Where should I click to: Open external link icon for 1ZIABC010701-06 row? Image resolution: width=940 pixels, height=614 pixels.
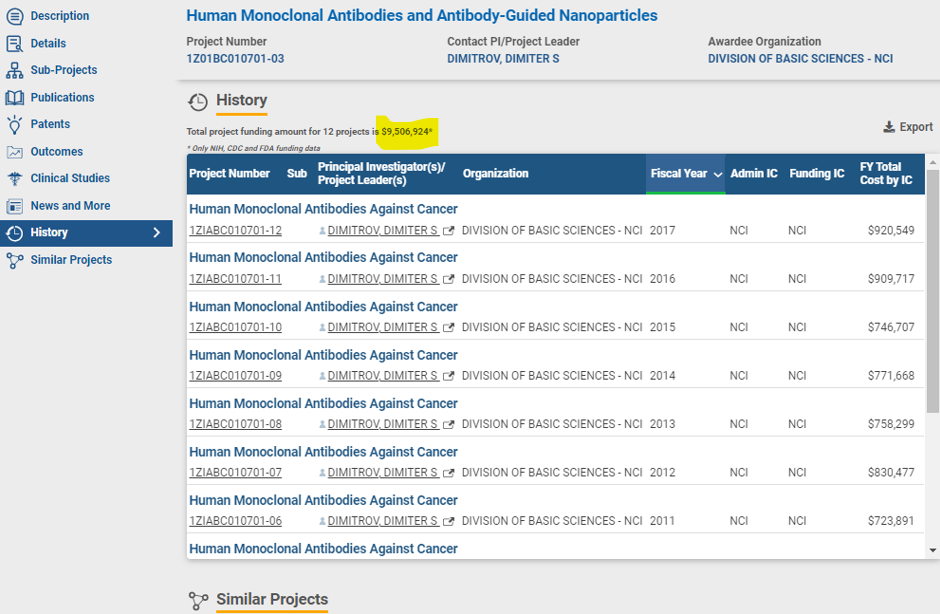coord(448,522)
